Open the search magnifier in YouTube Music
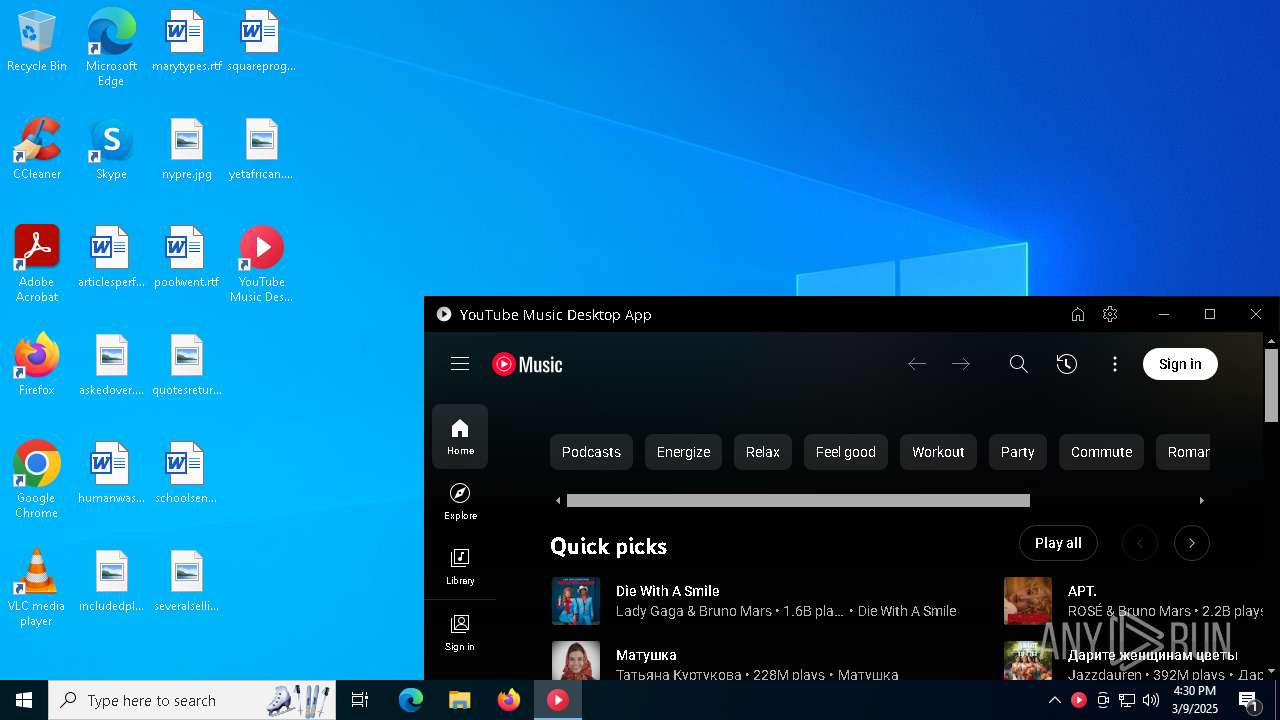The image size is (1280, 720). pos(1018,364)
